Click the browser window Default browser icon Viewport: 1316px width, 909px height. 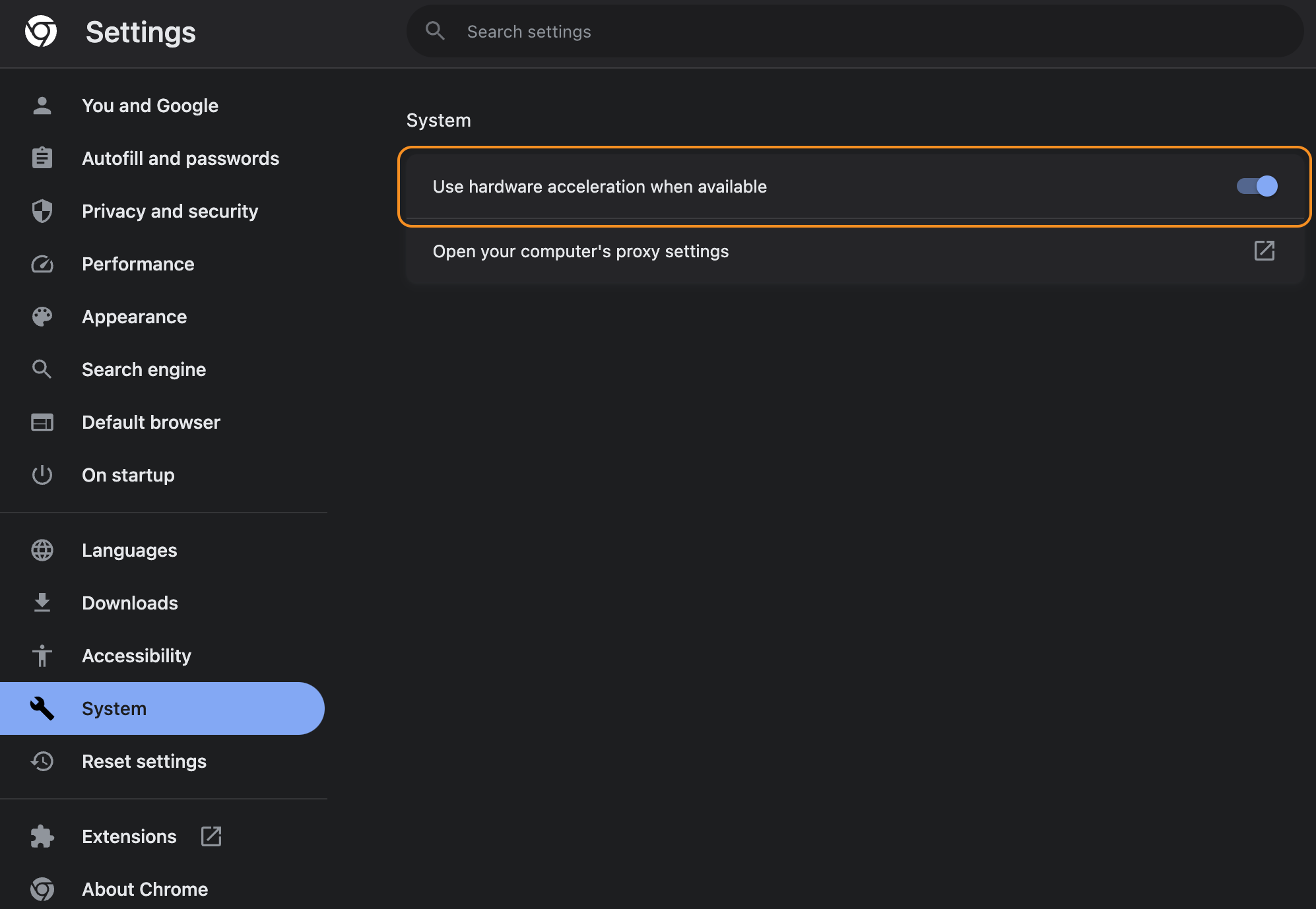42,422
